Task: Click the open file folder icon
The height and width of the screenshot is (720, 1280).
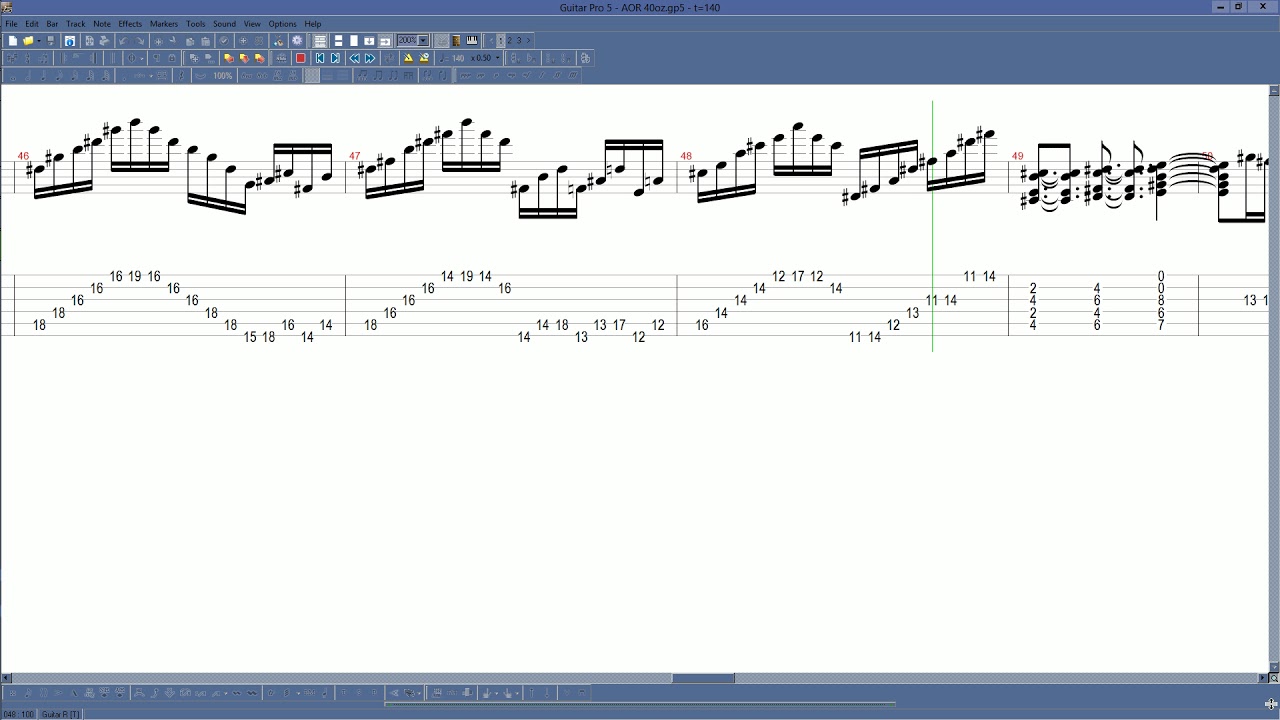Action: [28, 41]
